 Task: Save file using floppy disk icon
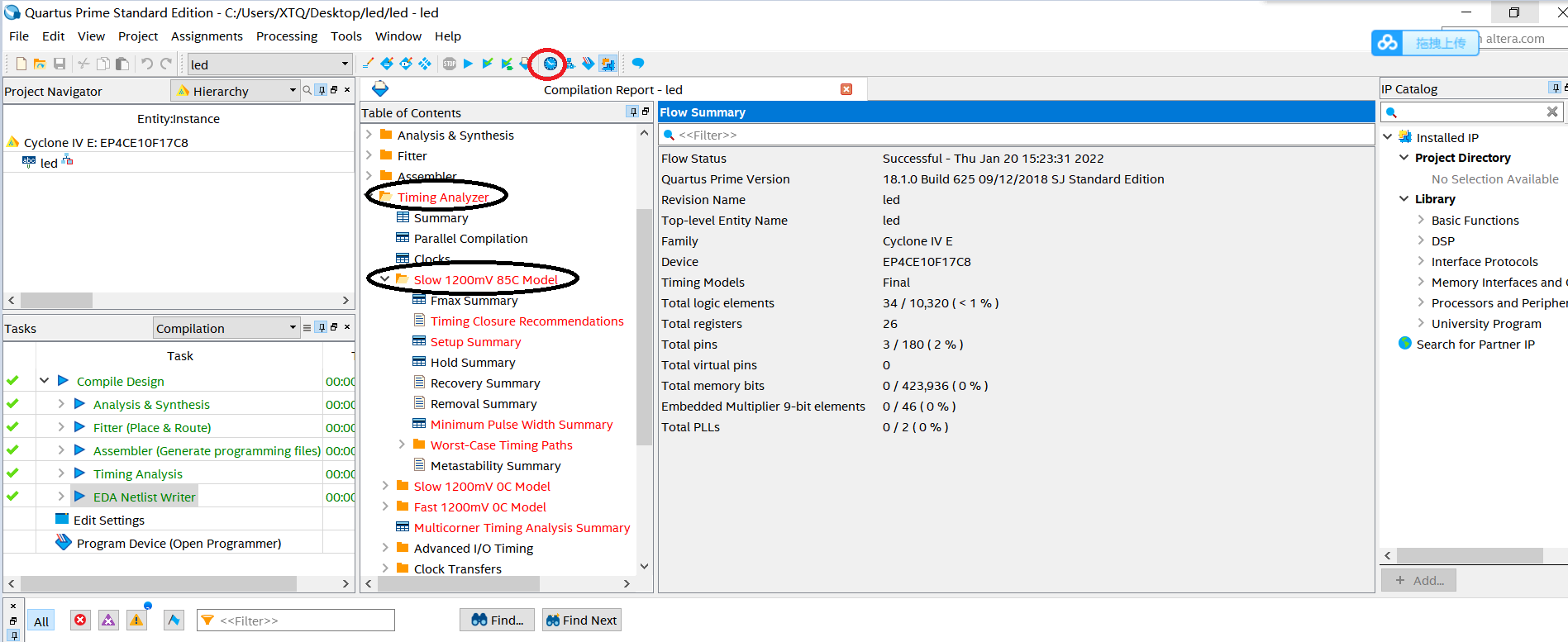click(60, 64)
